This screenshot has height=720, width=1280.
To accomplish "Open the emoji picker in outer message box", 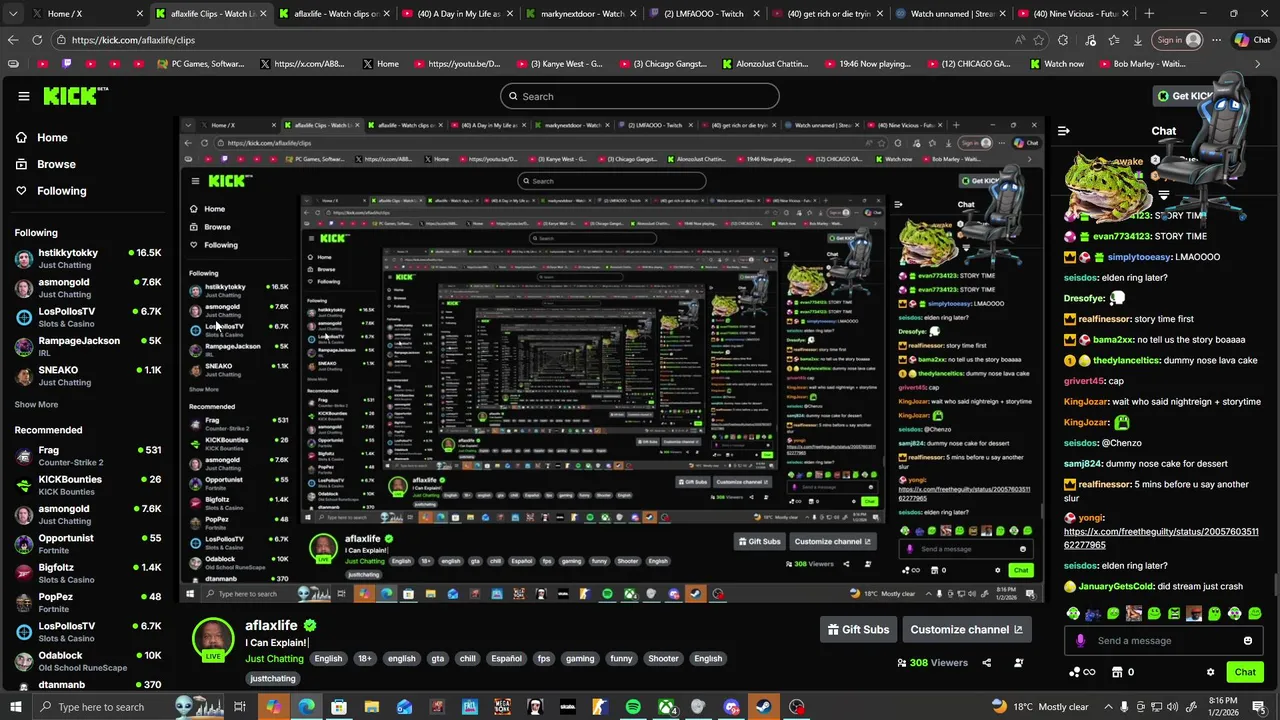I will point(1248,641).
